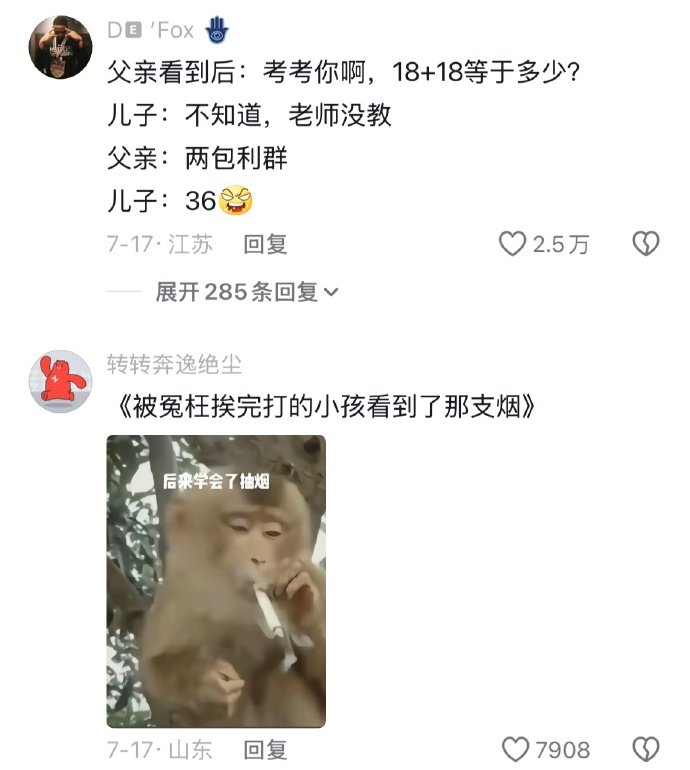View the smoking monkey image
This screenshot has height=770, width=690.
(x=216, y=581)
